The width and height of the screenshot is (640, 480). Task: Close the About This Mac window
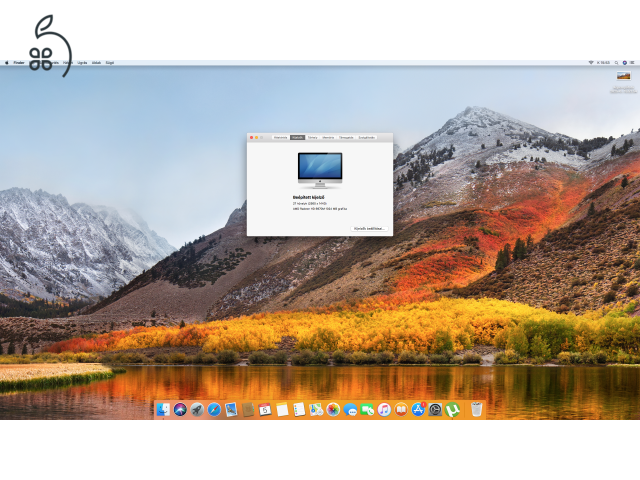[x=251, y=138]
